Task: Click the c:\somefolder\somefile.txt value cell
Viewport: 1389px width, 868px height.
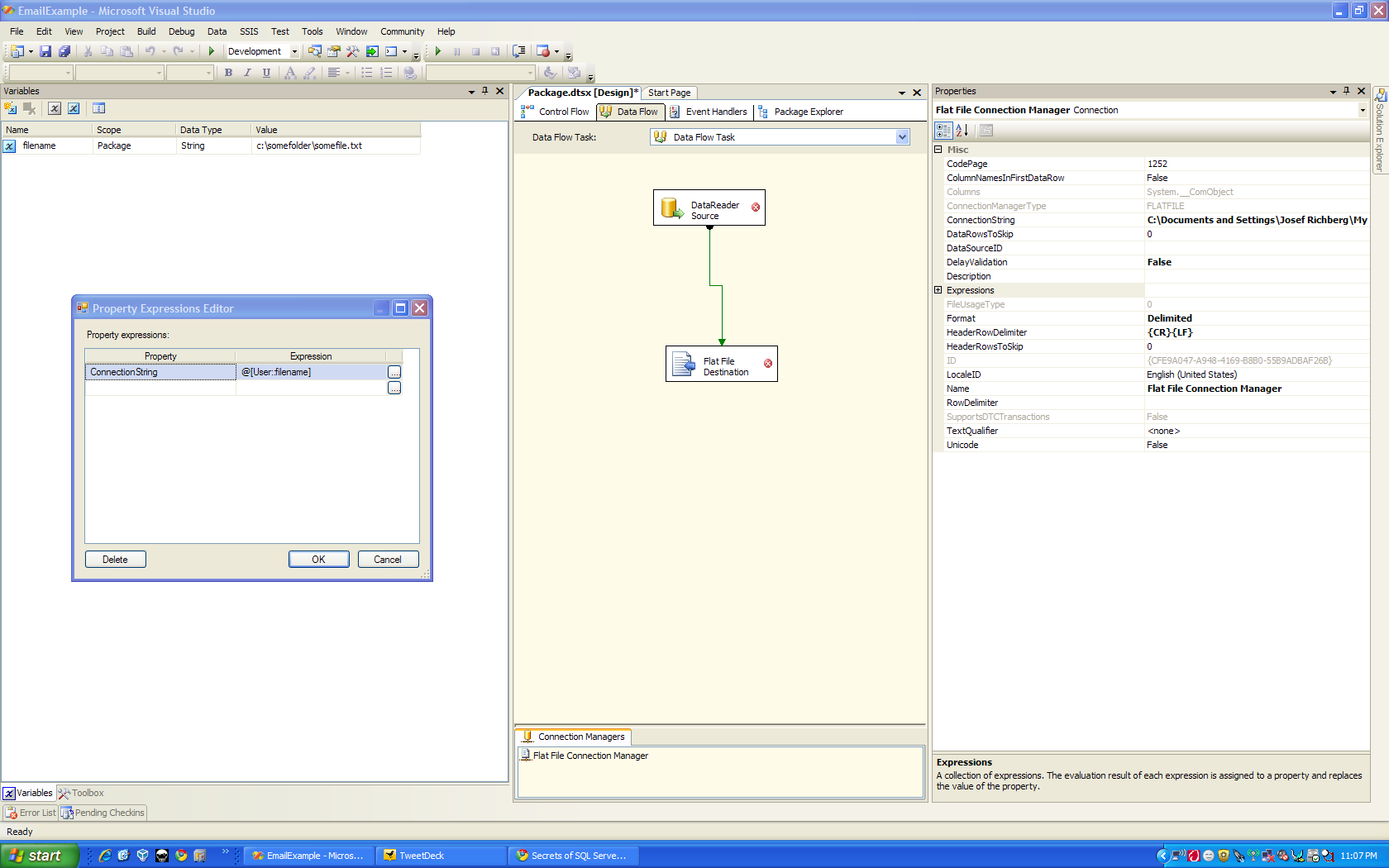Action: click(x=336, y=145)
